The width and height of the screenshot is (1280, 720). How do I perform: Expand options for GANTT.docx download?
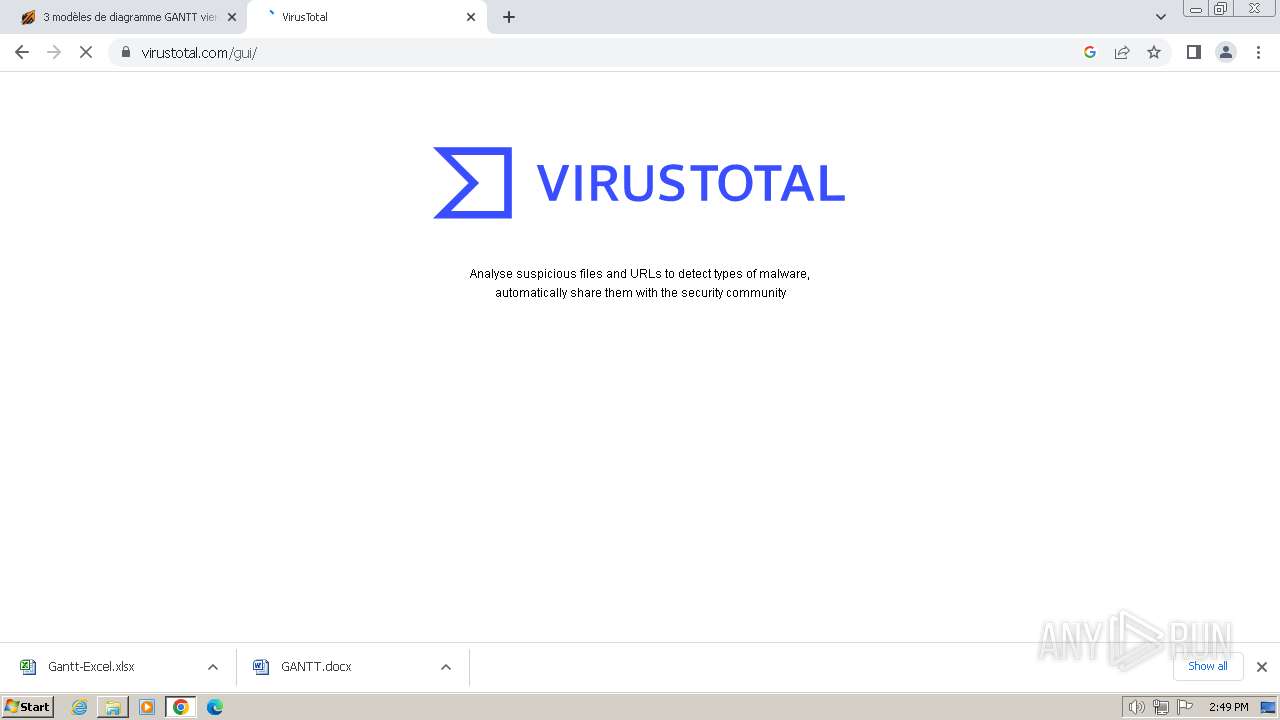click(x=446, y=667)
